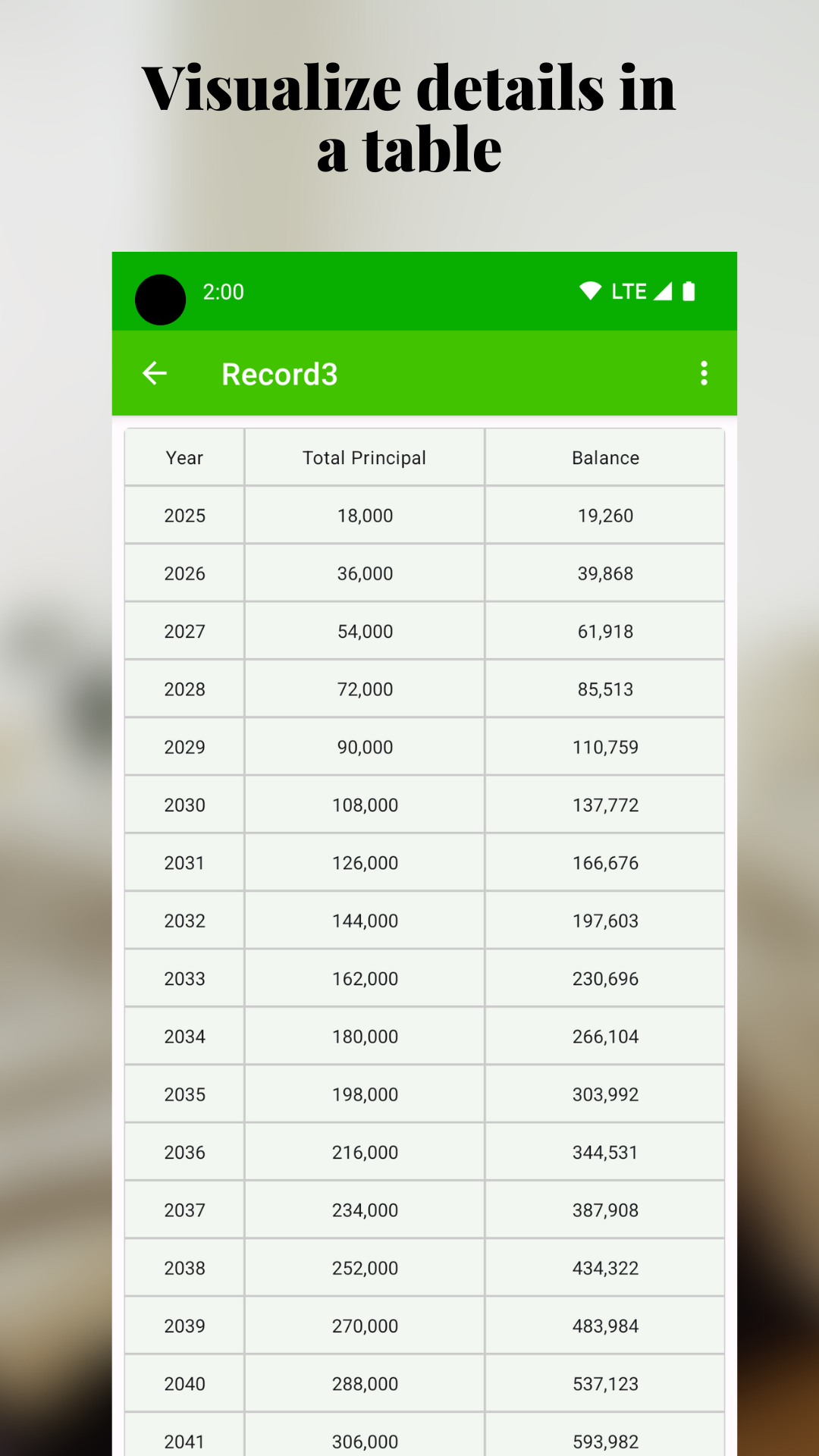Select the Balance column header

[x=605, y=457]
